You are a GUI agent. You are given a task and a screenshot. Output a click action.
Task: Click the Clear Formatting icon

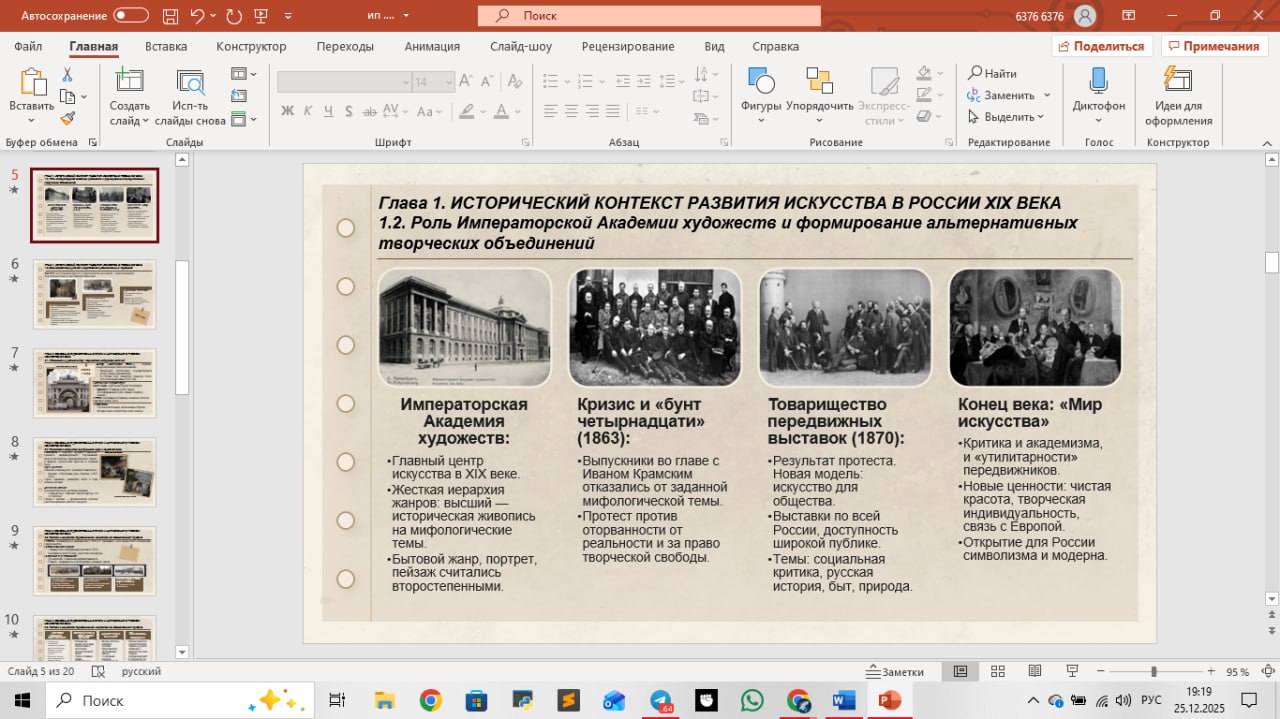514,82
